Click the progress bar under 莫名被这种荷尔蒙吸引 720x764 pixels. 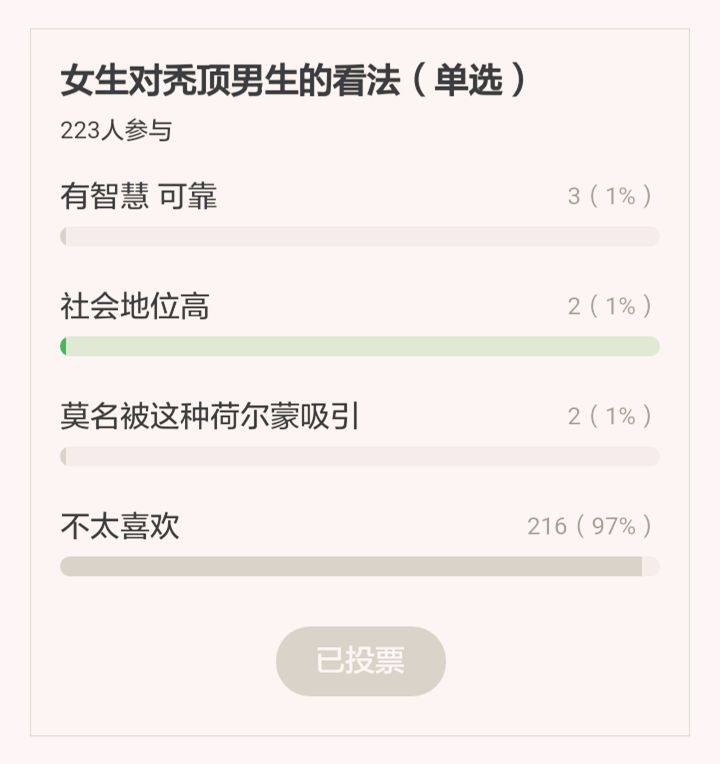(x=360, y=457)
